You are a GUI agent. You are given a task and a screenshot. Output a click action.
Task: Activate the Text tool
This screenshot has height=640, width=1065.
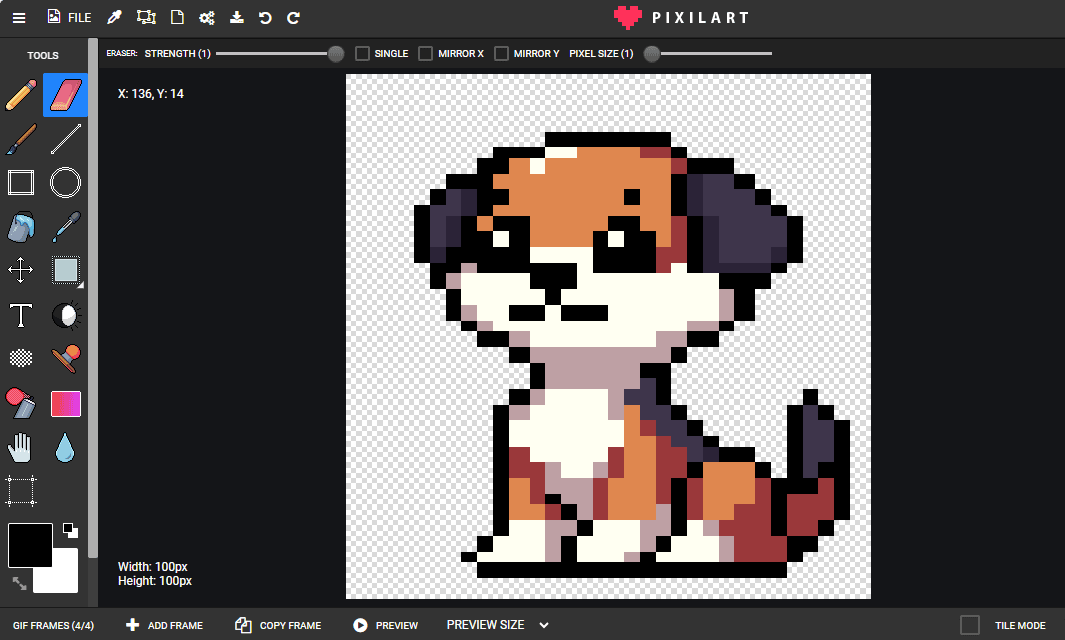[21, 316]
